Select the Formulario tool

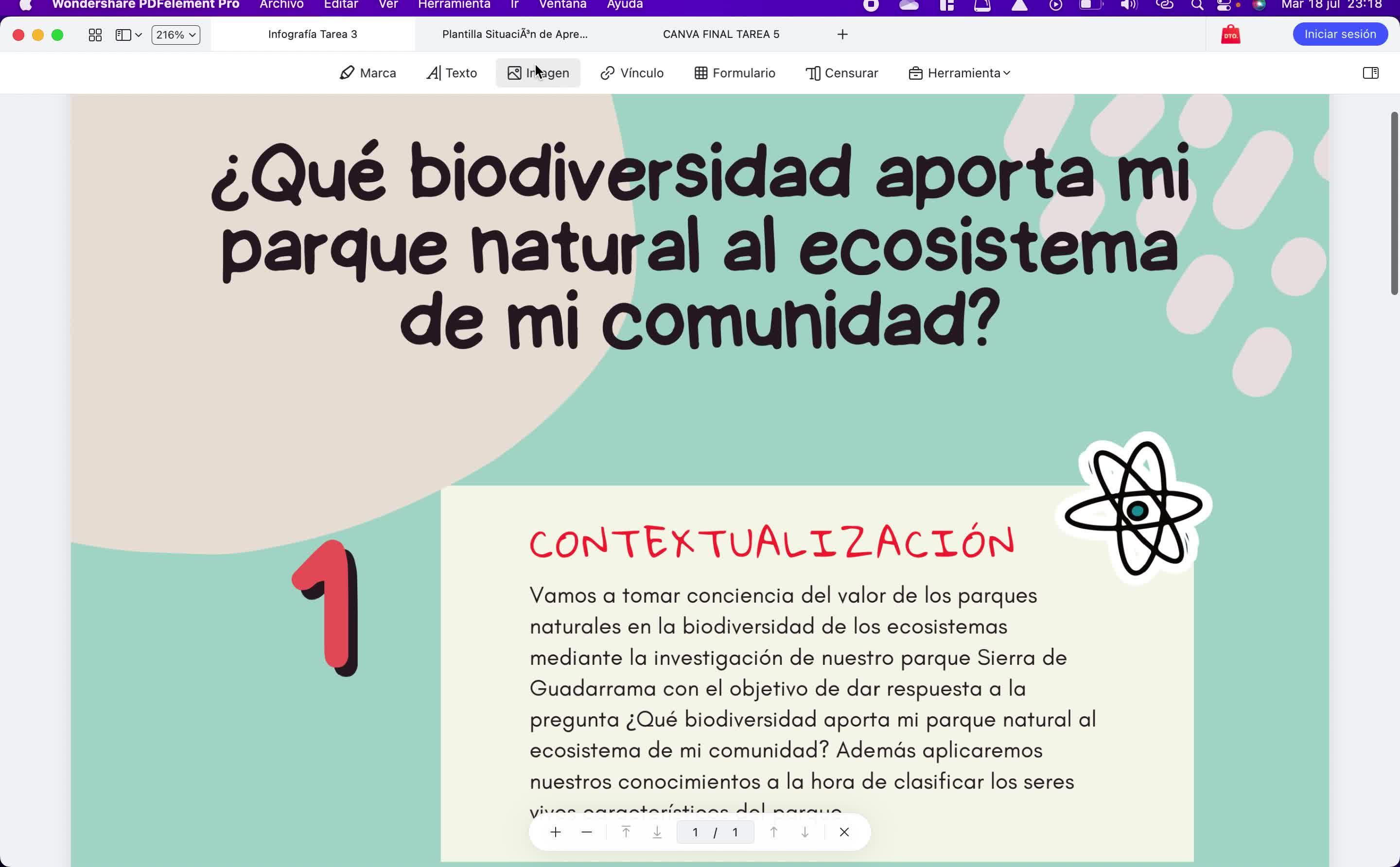click(735, 73)
